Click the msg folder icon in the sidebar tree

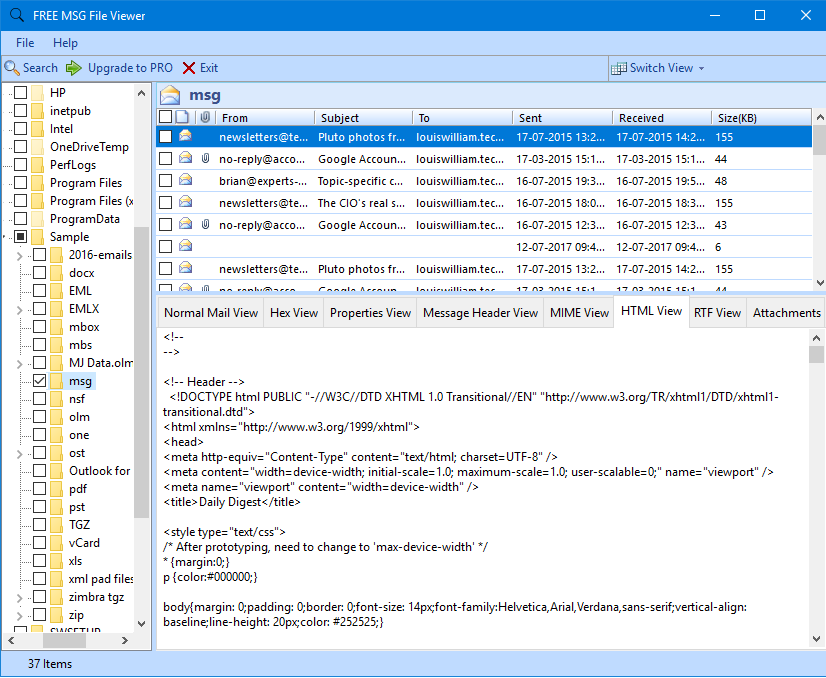[x=57, y=380]
